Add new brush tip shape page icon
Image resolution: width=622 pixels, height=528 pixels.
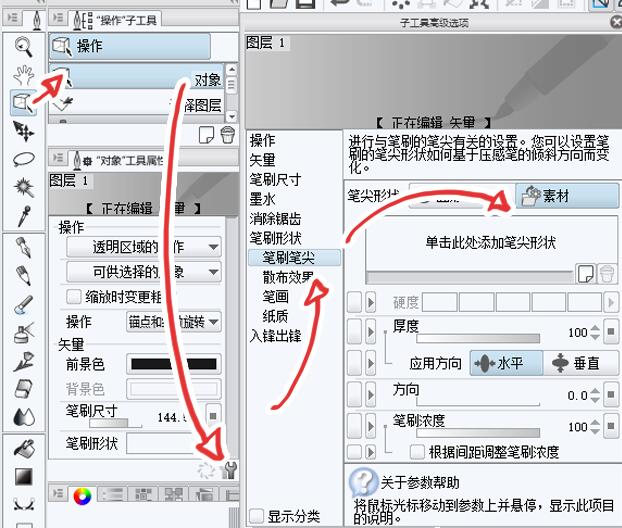coord(586,274)
